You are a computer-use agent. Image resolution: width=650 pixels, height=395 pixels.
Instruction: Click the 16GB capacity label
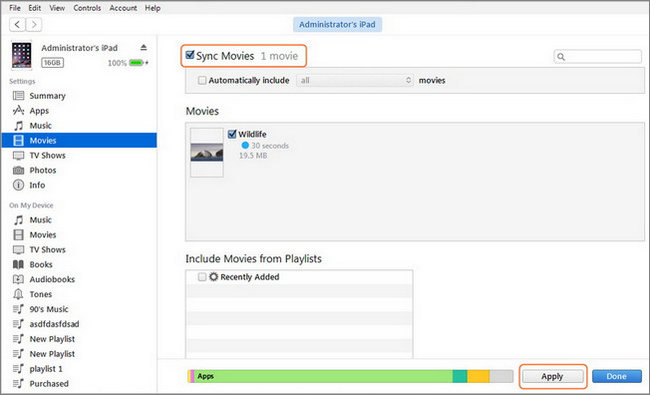point(52,63)
